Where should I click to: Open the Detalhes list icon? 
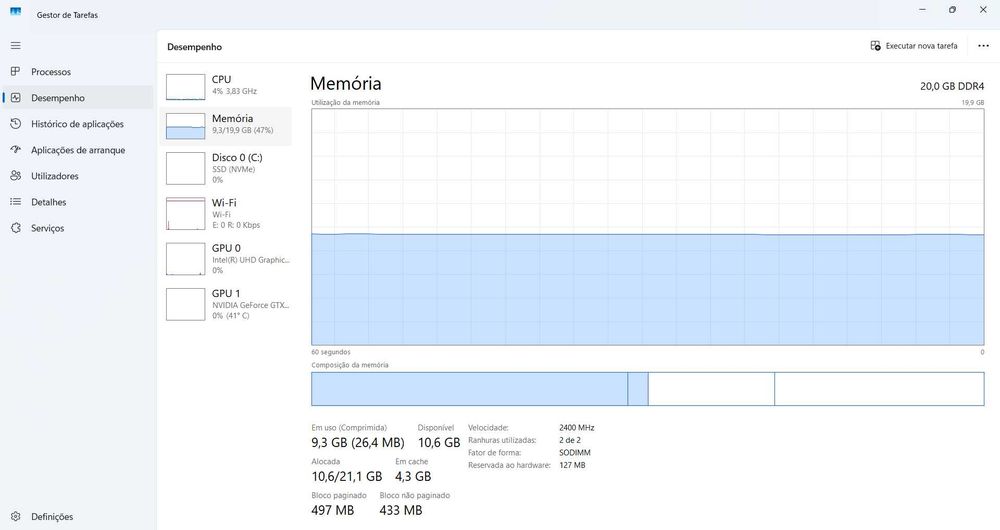pos(15,202)
